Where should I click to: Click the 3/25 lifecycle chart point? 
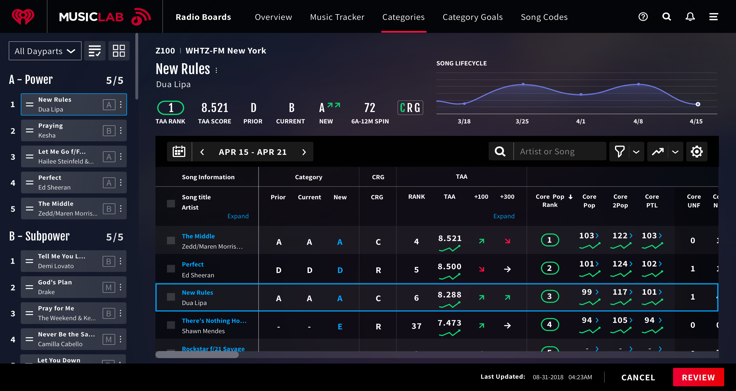click(523, 84)
